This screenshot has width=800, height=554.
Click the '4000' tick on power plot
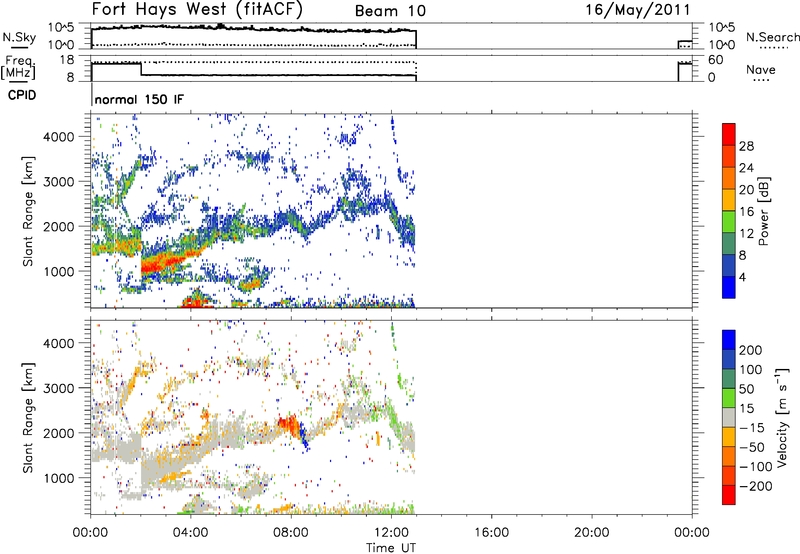coord(59,137)
